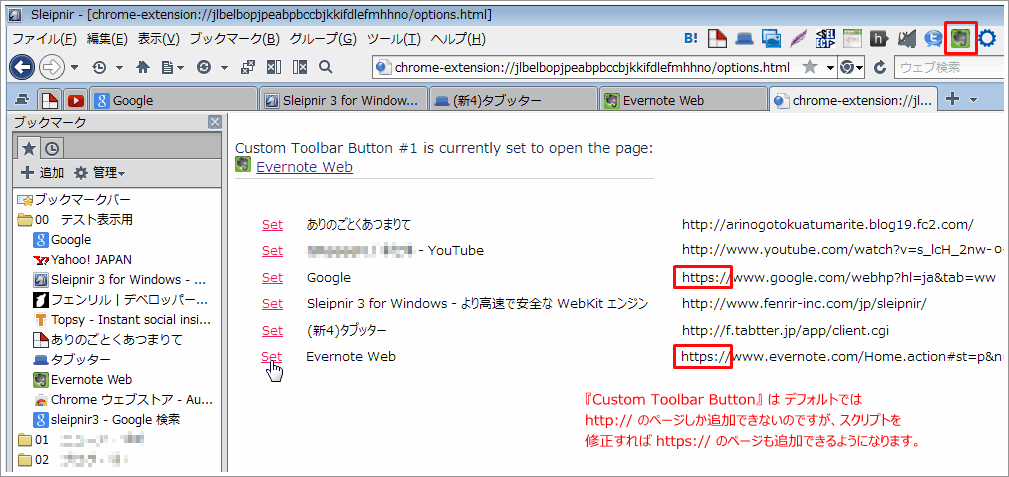
Task: Switch to the Sleipnir 3 for Windows tab
Action: [x=343, y=100]
